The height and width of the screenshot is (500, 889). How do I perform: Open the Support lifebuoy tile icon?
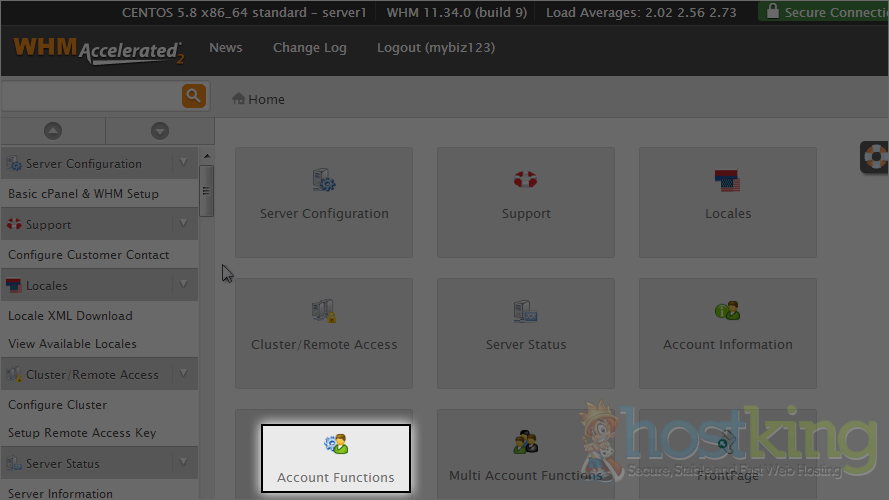[x=526, y=180]
